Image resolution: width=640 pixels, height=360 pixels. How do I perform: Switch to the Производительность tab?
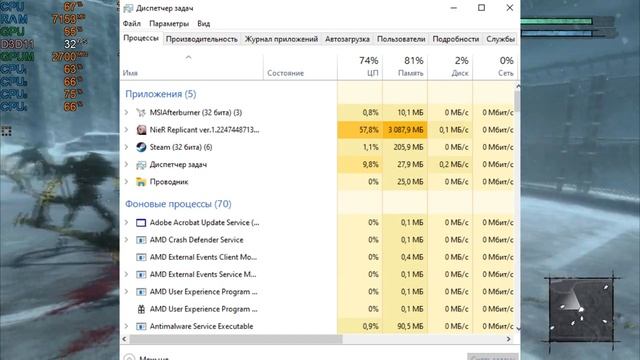click(x=202, y=39)
